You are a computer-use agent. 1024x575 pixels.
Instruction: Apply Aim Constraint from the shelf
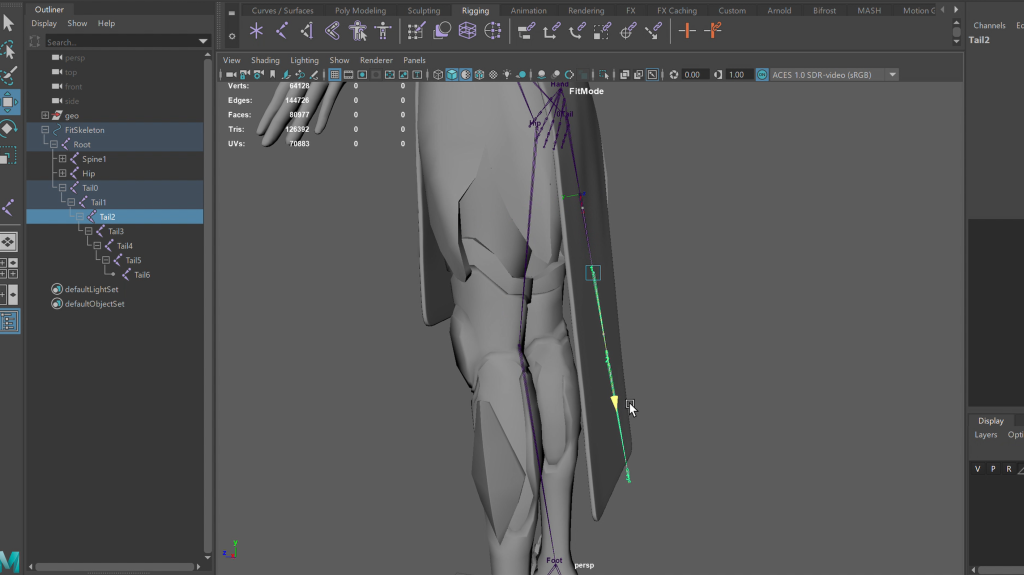pyautogui.click(x=628, y=31)
